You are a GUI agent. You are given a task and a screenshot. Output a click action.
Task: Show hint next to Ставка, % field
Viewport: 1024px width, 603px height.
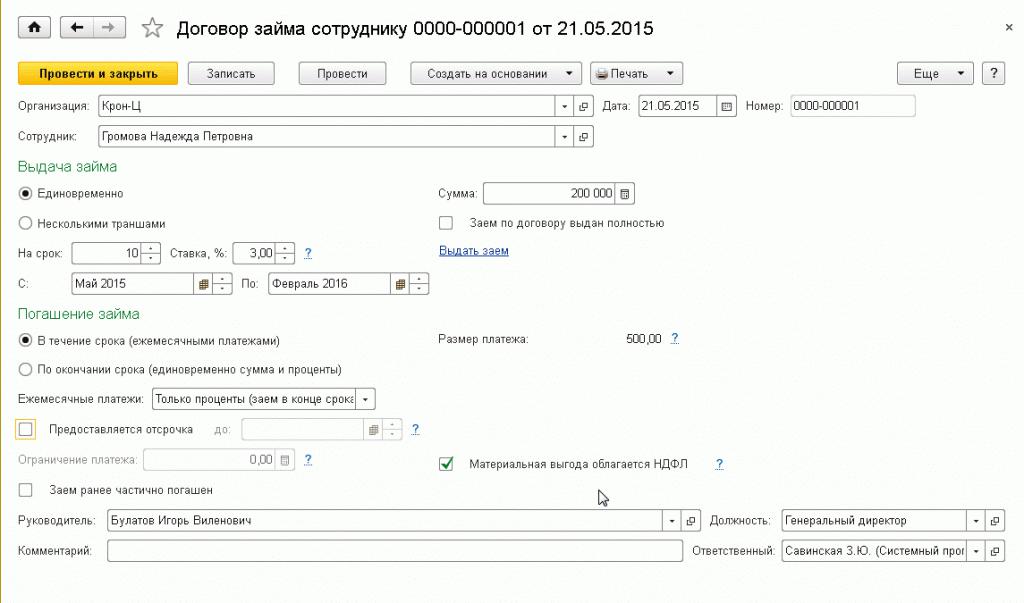coord(308,253)
